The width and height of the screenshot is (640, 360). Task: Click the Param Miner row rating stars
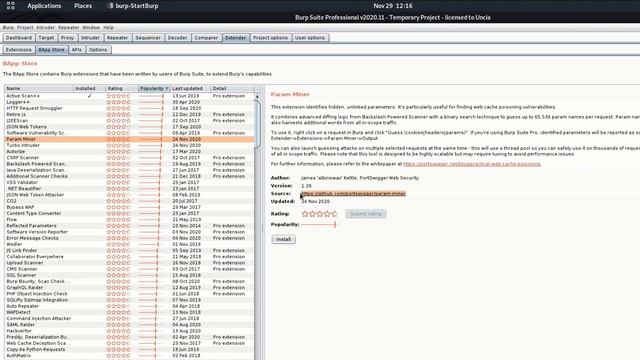pos(118,139)
